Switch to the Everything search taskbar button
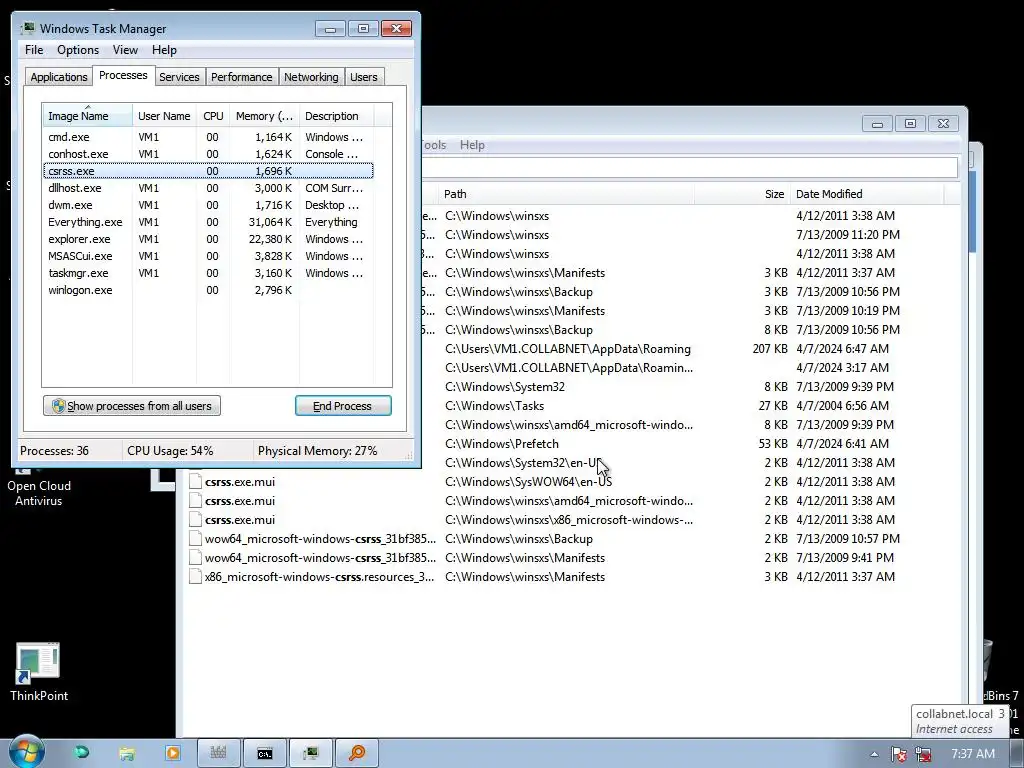Viewport: 1024px width, 768px height. (357, 753)
